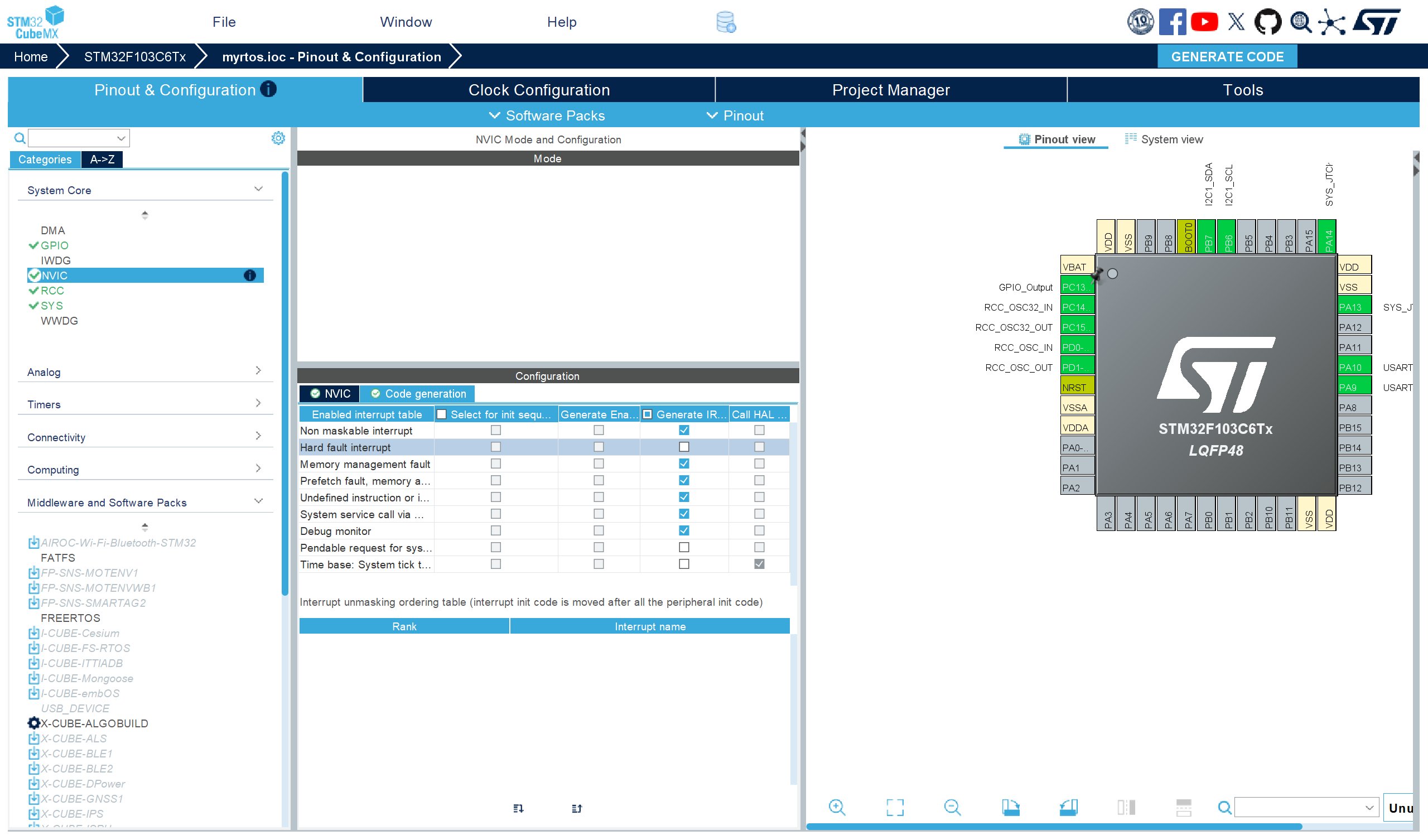
Task: Open the File menu
Action: click(224, 22)
